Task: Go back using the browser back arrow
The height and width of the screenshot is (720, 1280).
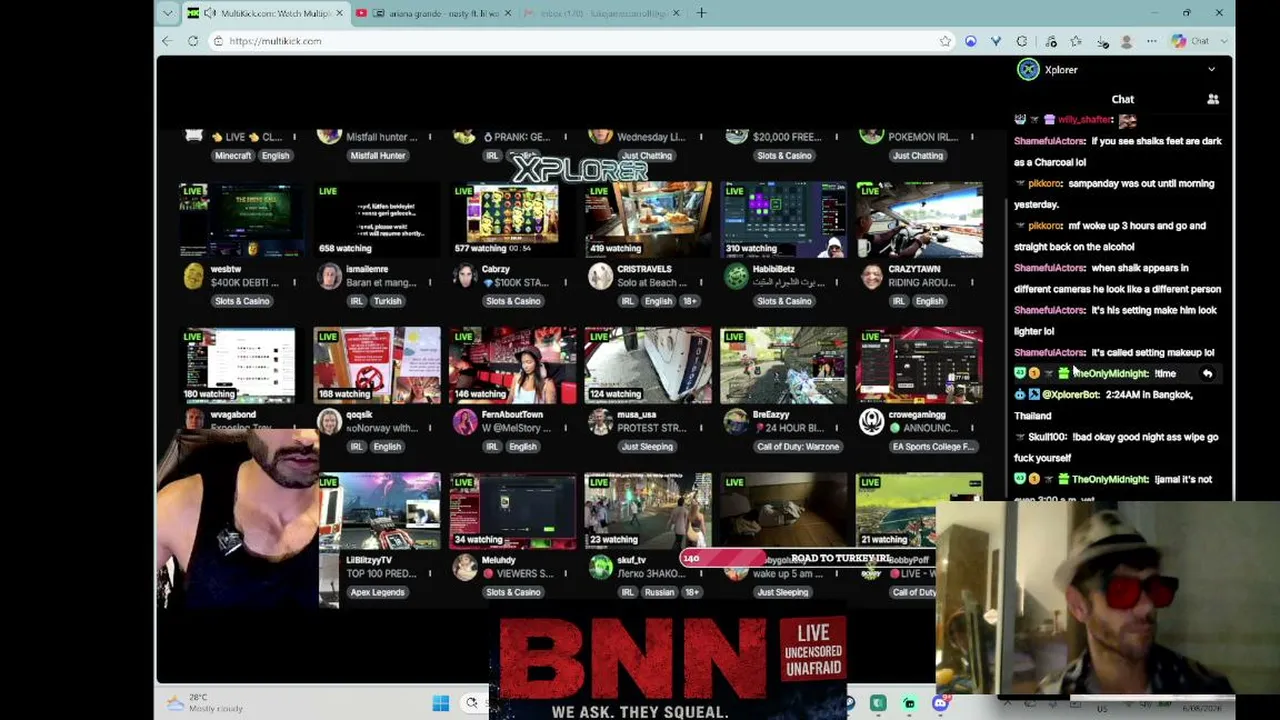Action: (167, 41)
